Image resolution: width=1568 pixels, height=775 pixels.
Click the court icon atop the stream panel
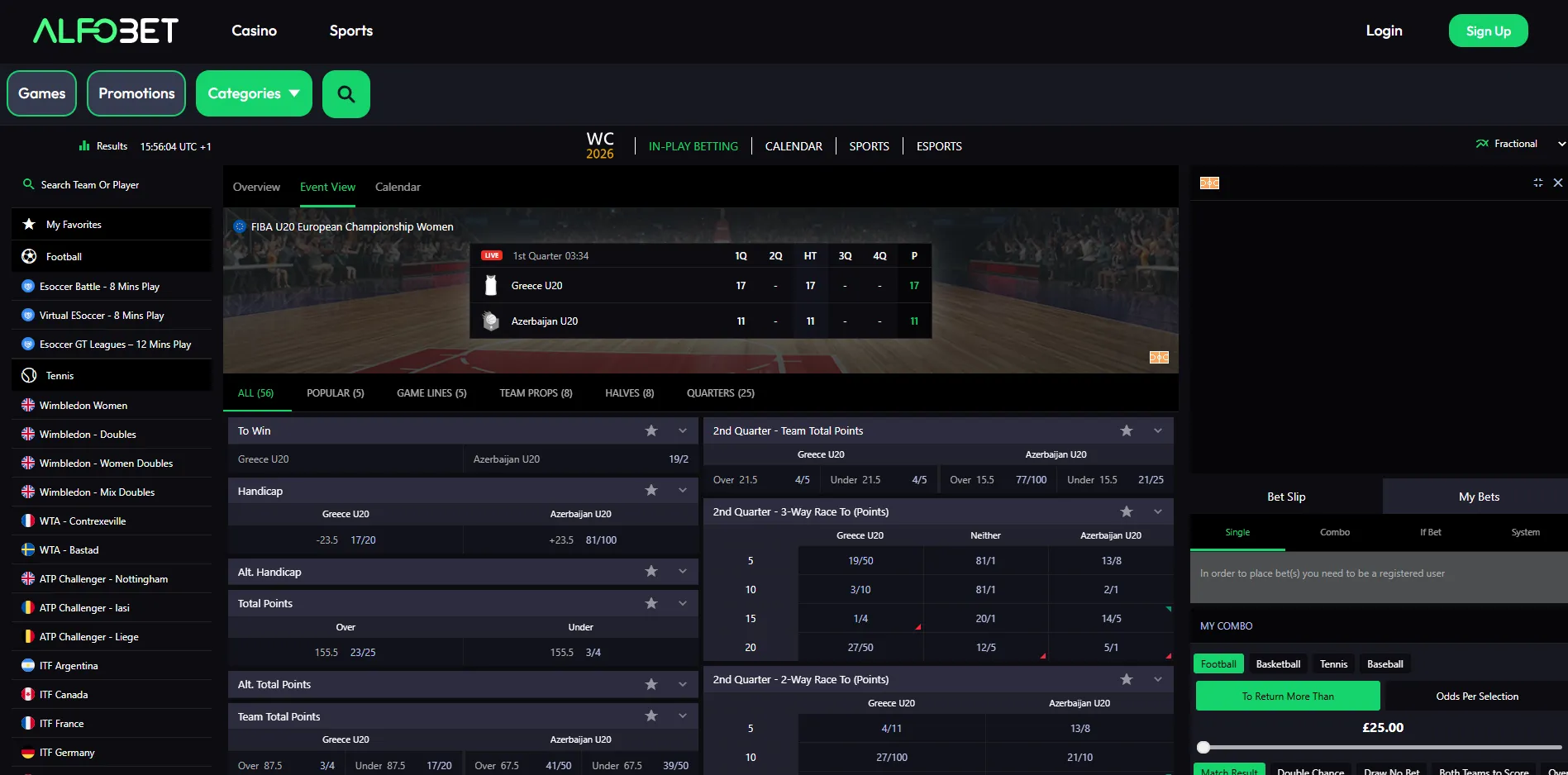[1209, 183]
